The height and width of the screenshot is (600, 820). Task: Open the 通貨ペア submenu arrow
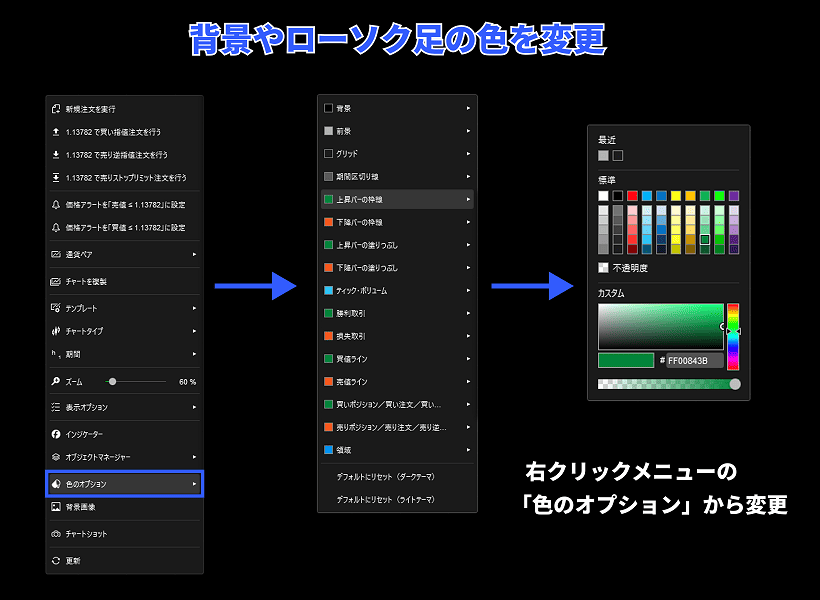pyautogui.click(x=195, y=254)
